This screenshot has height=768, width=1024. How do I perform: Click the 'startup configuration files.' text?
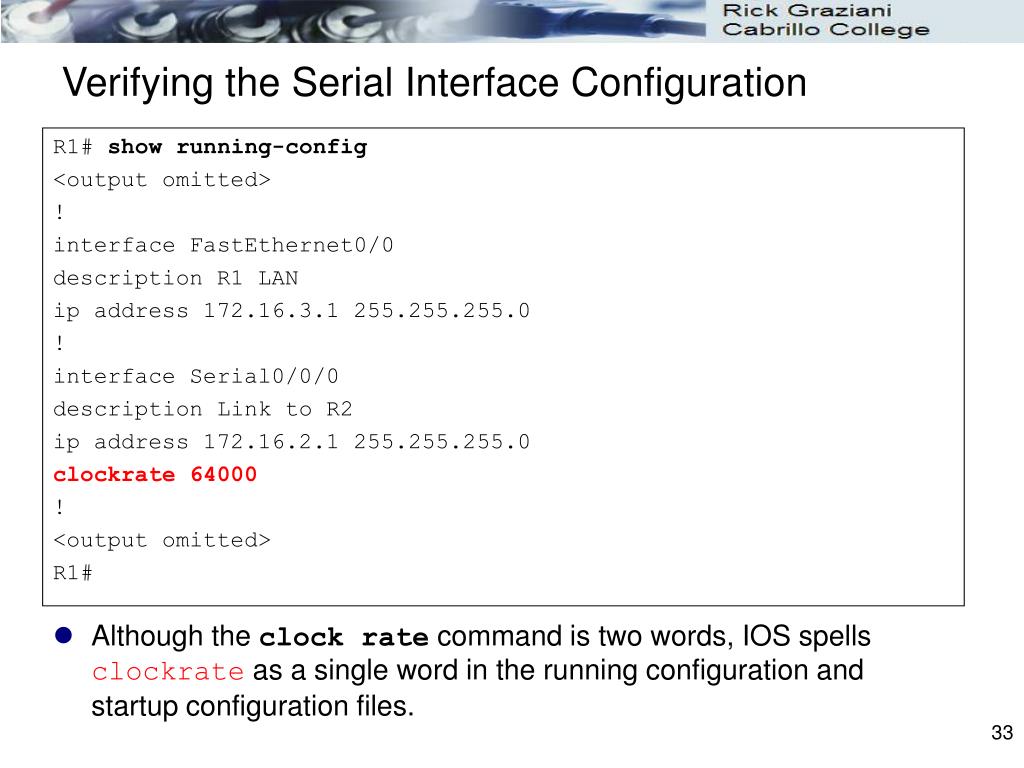tap(253, 707)
